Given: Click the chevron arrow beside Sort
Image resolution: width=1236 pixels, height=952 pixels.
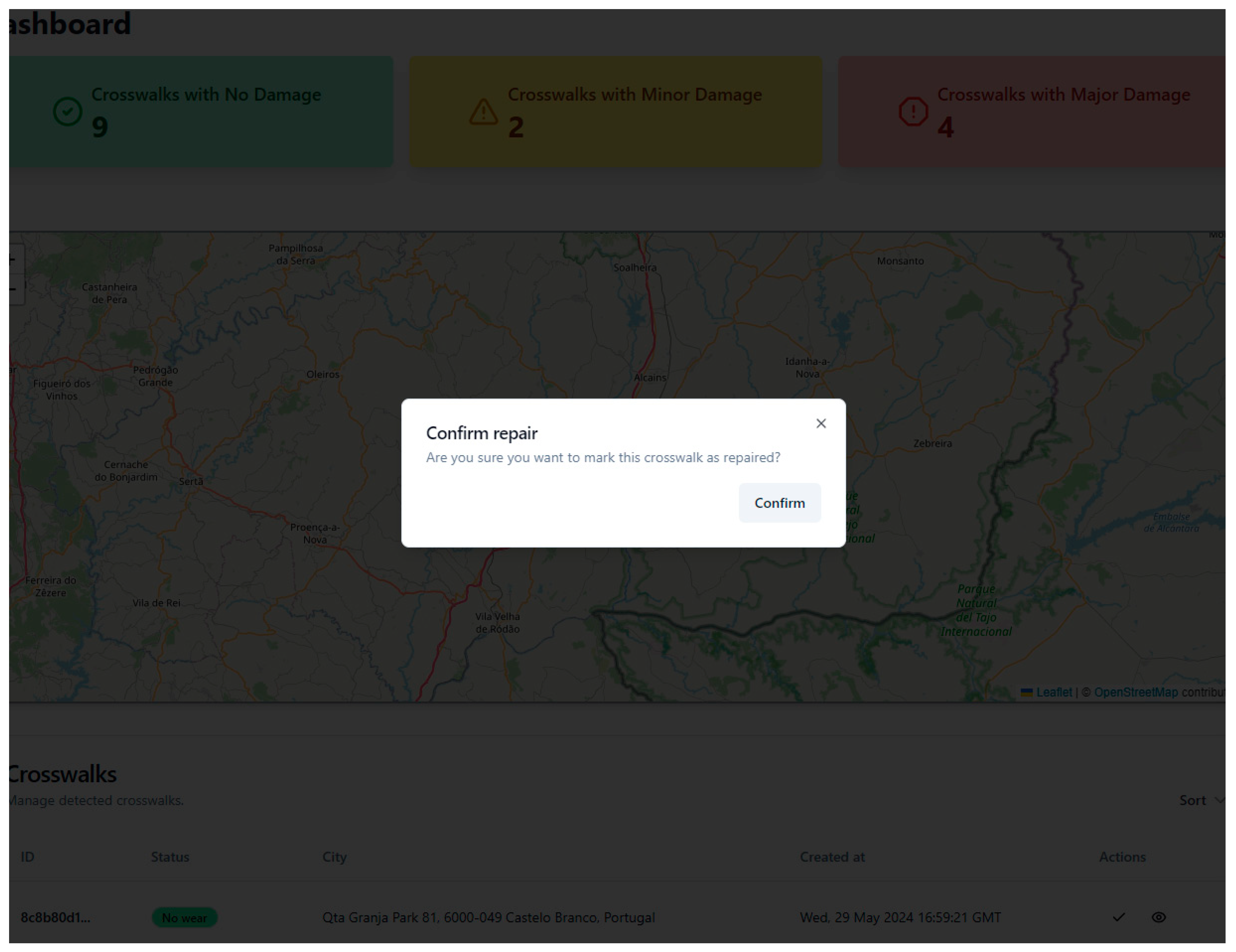Looking at the screenshot, I should click(1220, 800).
